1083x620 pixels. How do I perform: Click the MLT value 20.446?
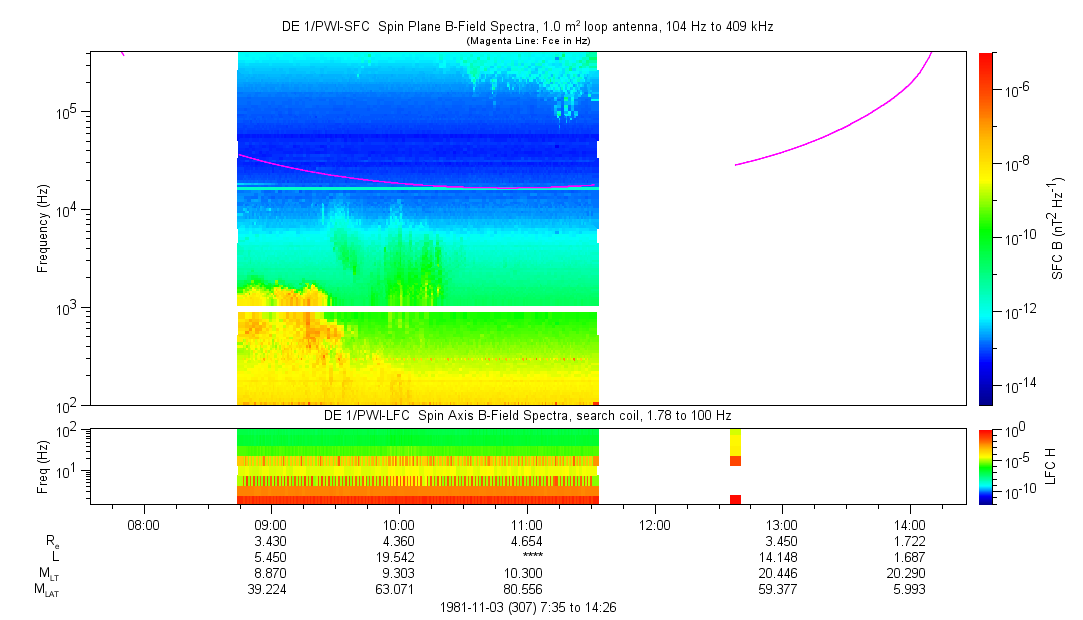[781, 574]
